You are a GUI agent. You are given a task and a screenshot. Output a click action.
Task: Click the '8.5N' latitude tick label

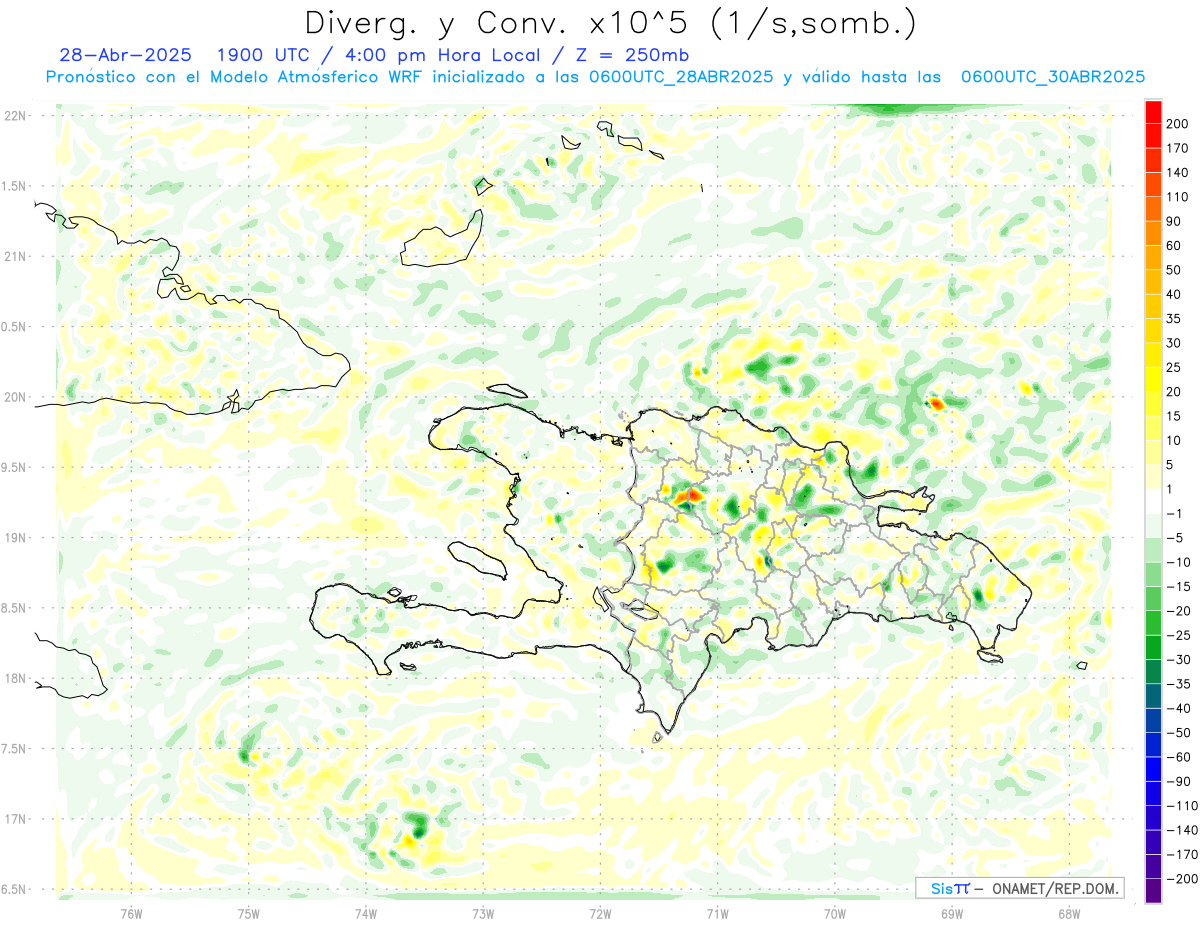pos(14,608)
